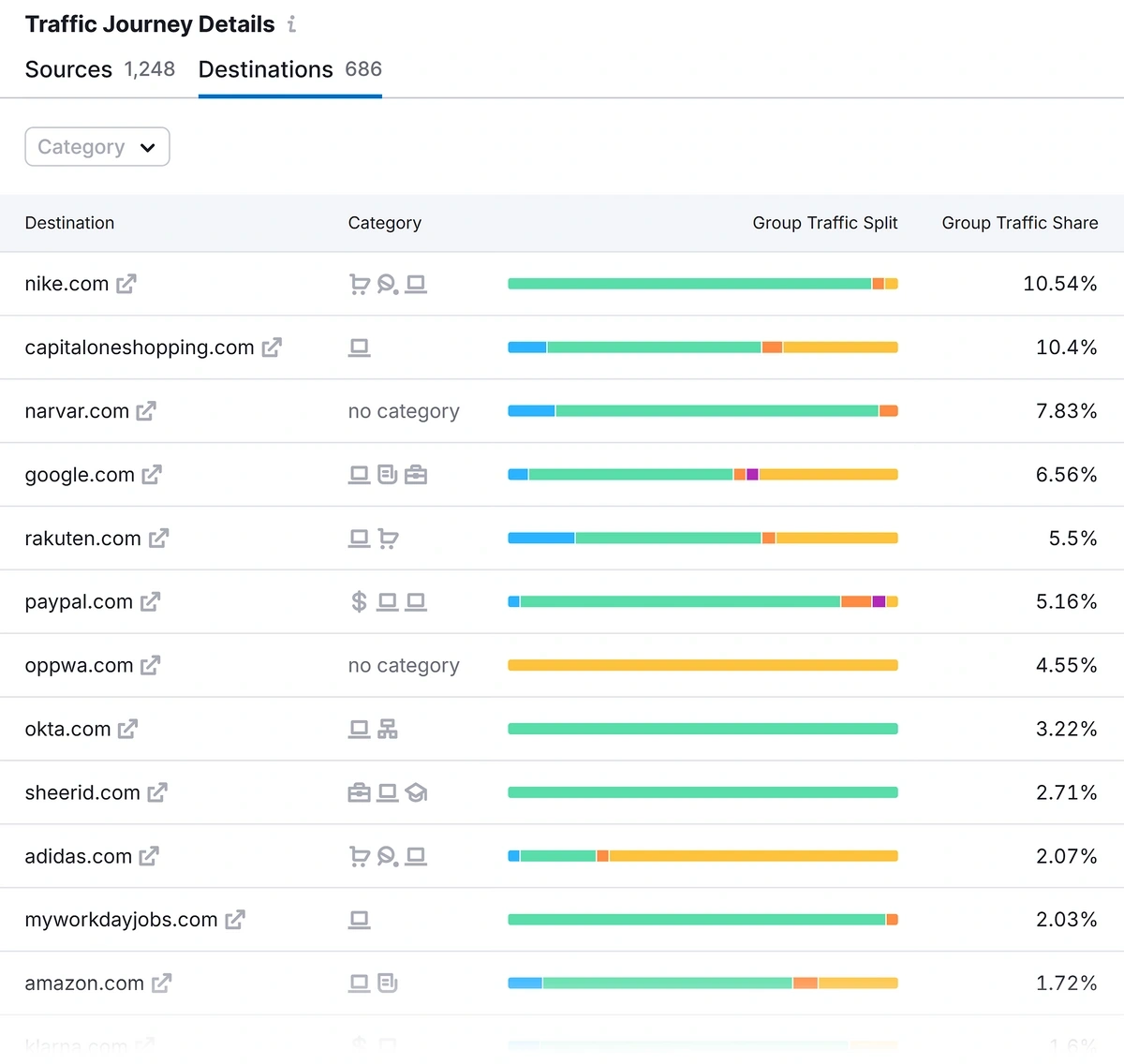
Task: Open the capitaloneshopping.com destination link
Action: tap(140, 347)
